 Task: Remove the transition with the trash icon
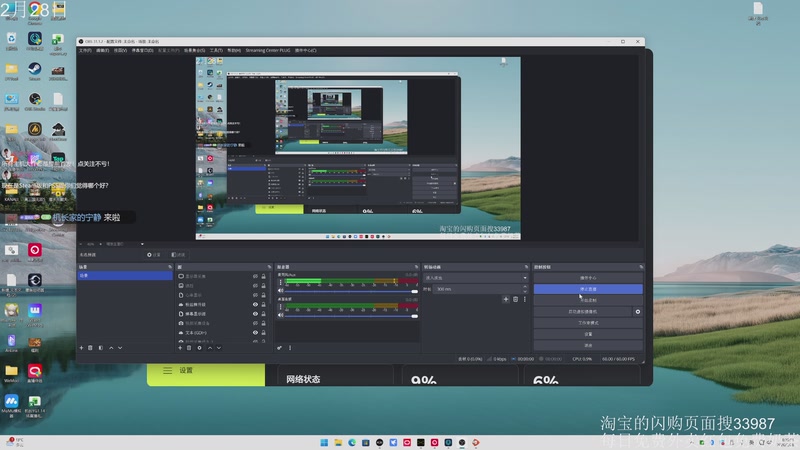[515, 299]
